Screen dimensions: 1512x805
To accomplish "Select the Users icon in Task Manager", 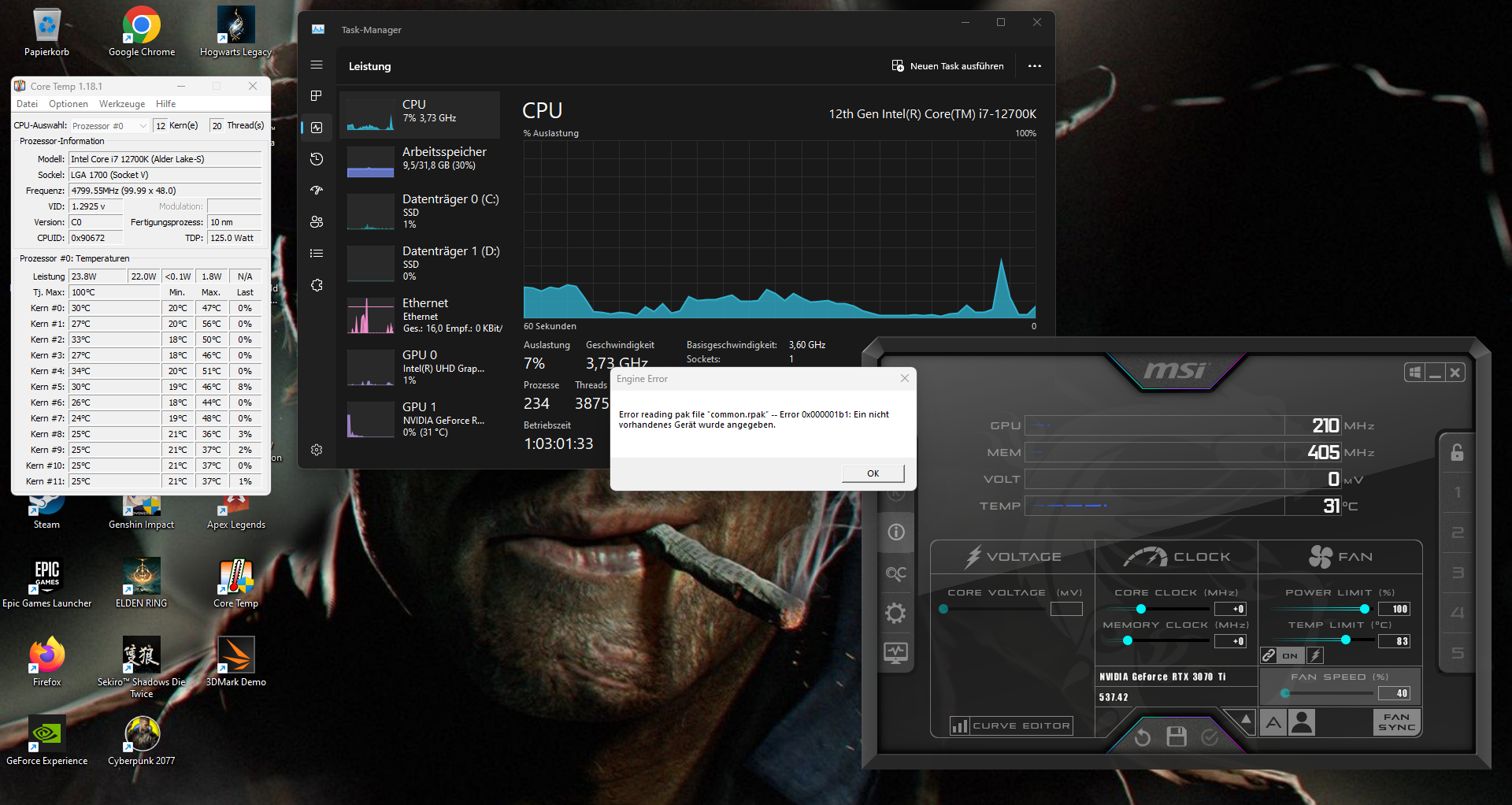I will click(x=317, y=222).
